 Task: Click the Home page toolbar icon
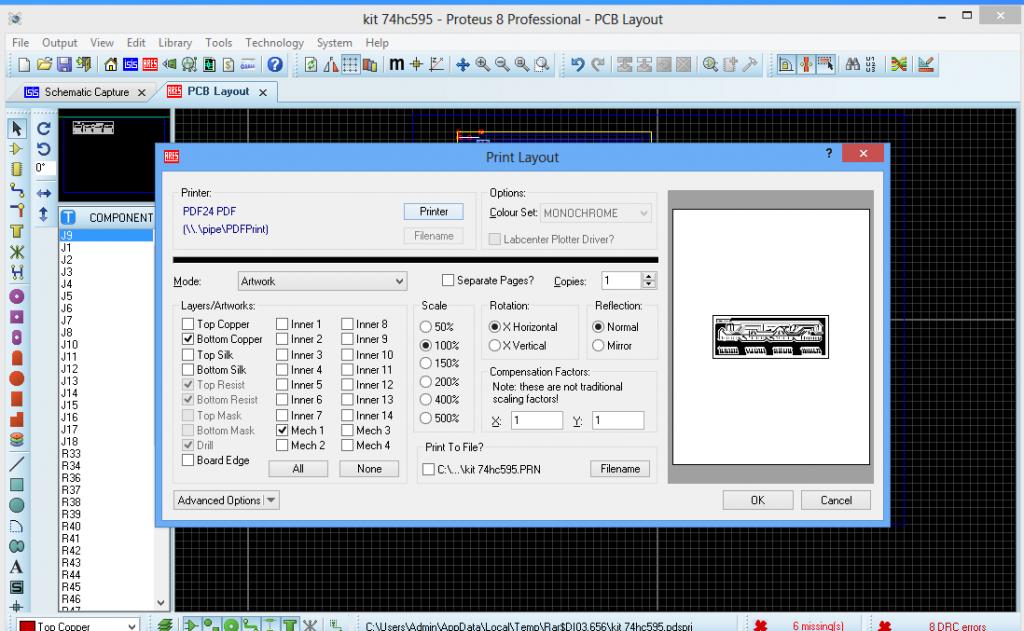pos(110,65)
